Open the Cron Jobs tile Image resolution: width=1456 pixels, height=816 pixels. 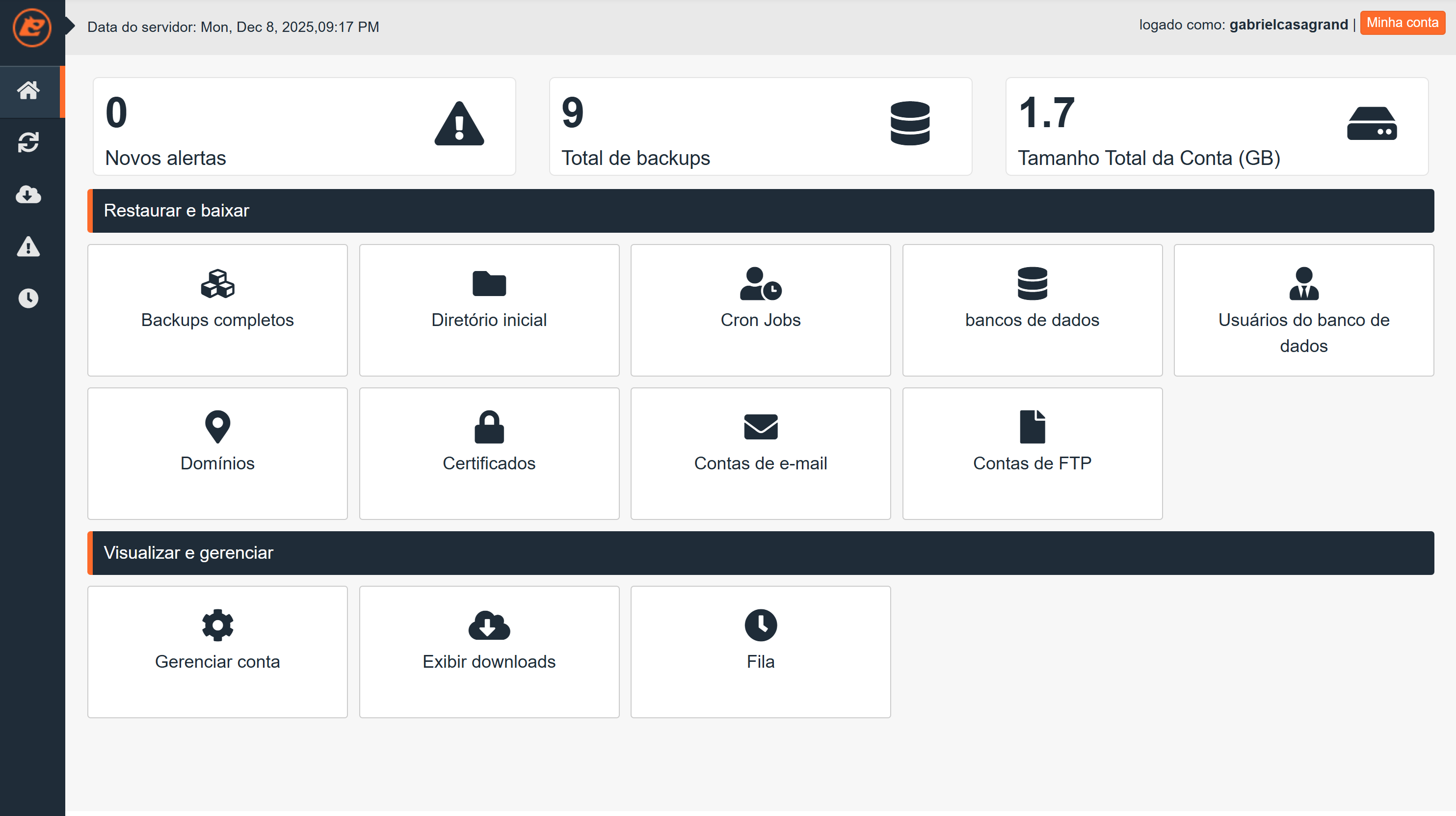pyautogui.click(x=760, y=309)
